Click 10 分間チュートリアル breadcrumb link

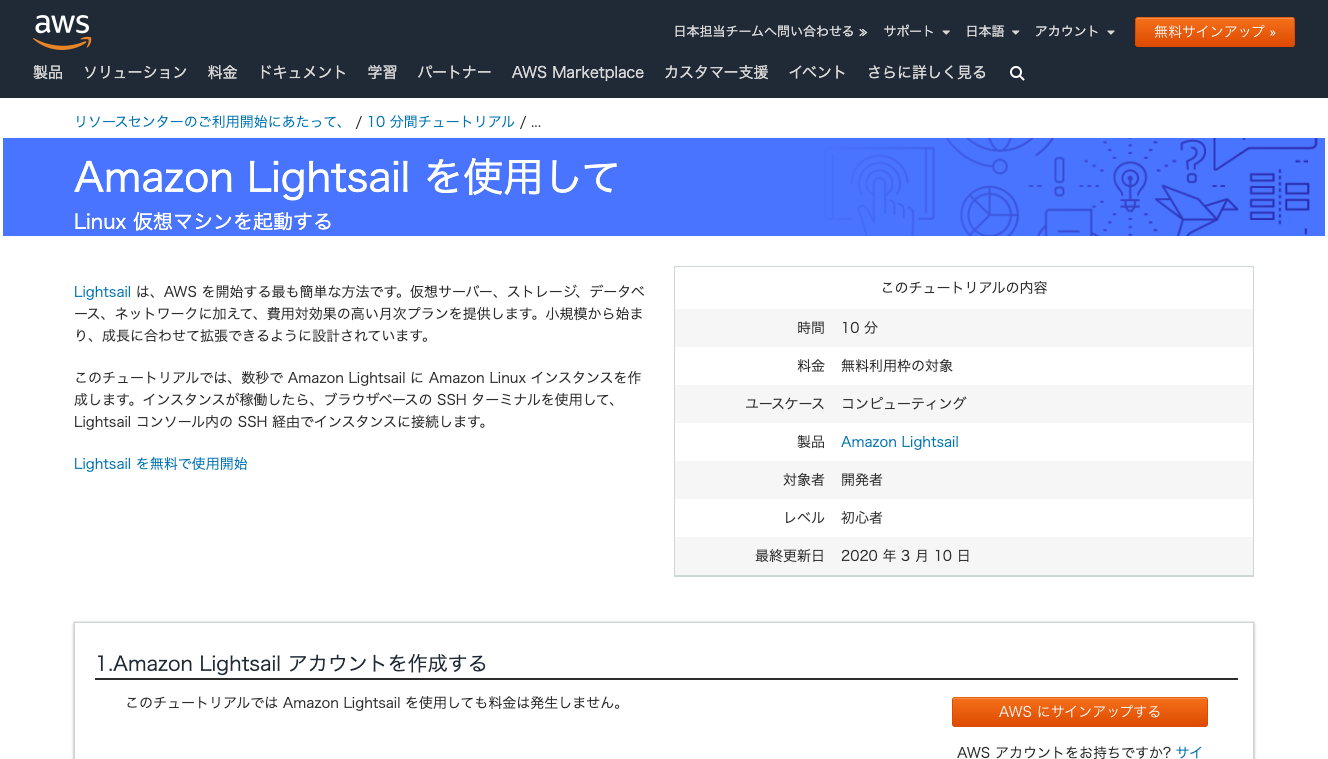pos(441,122)
